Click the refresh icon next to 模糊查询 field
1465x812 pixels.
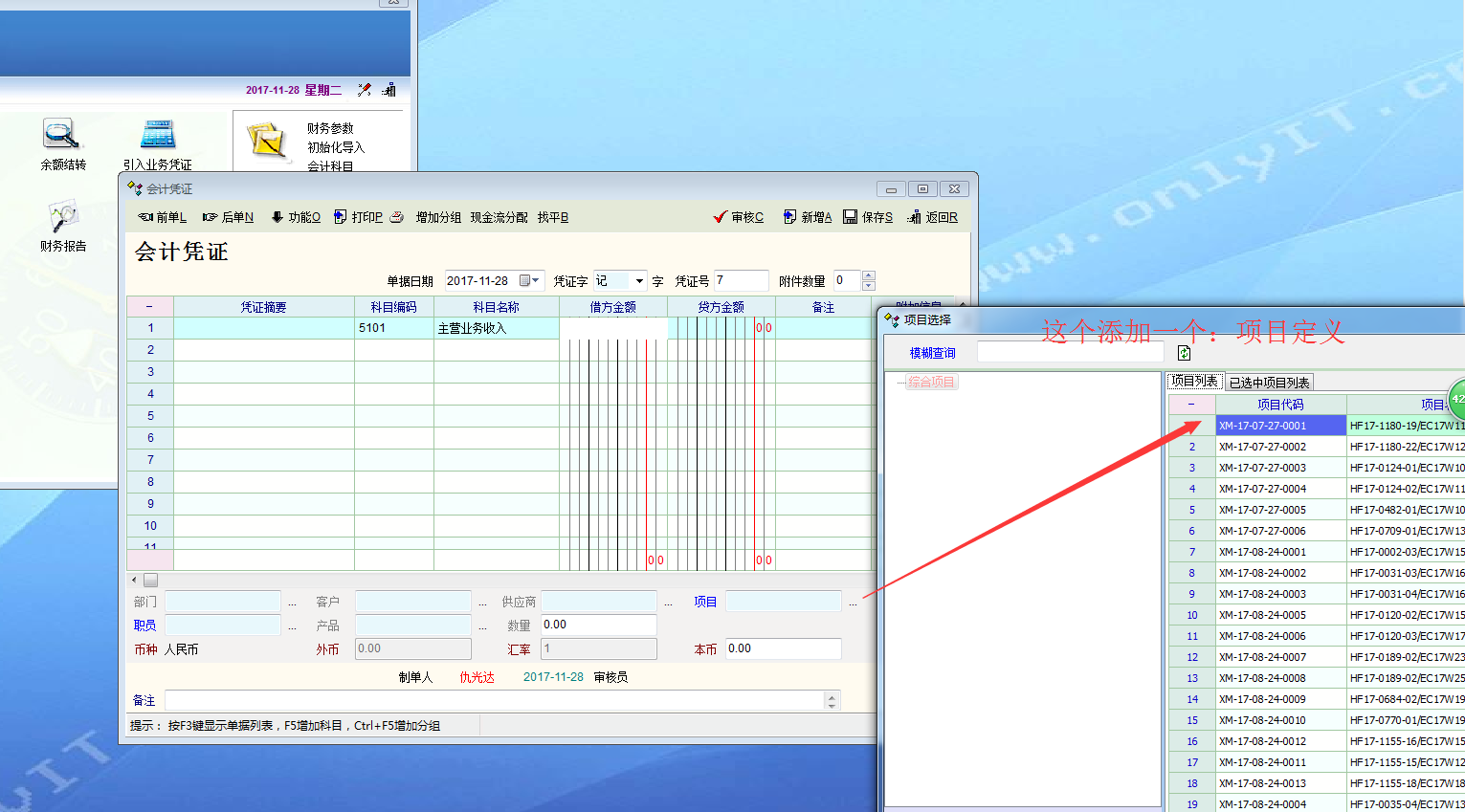(x=1184, y=353)
